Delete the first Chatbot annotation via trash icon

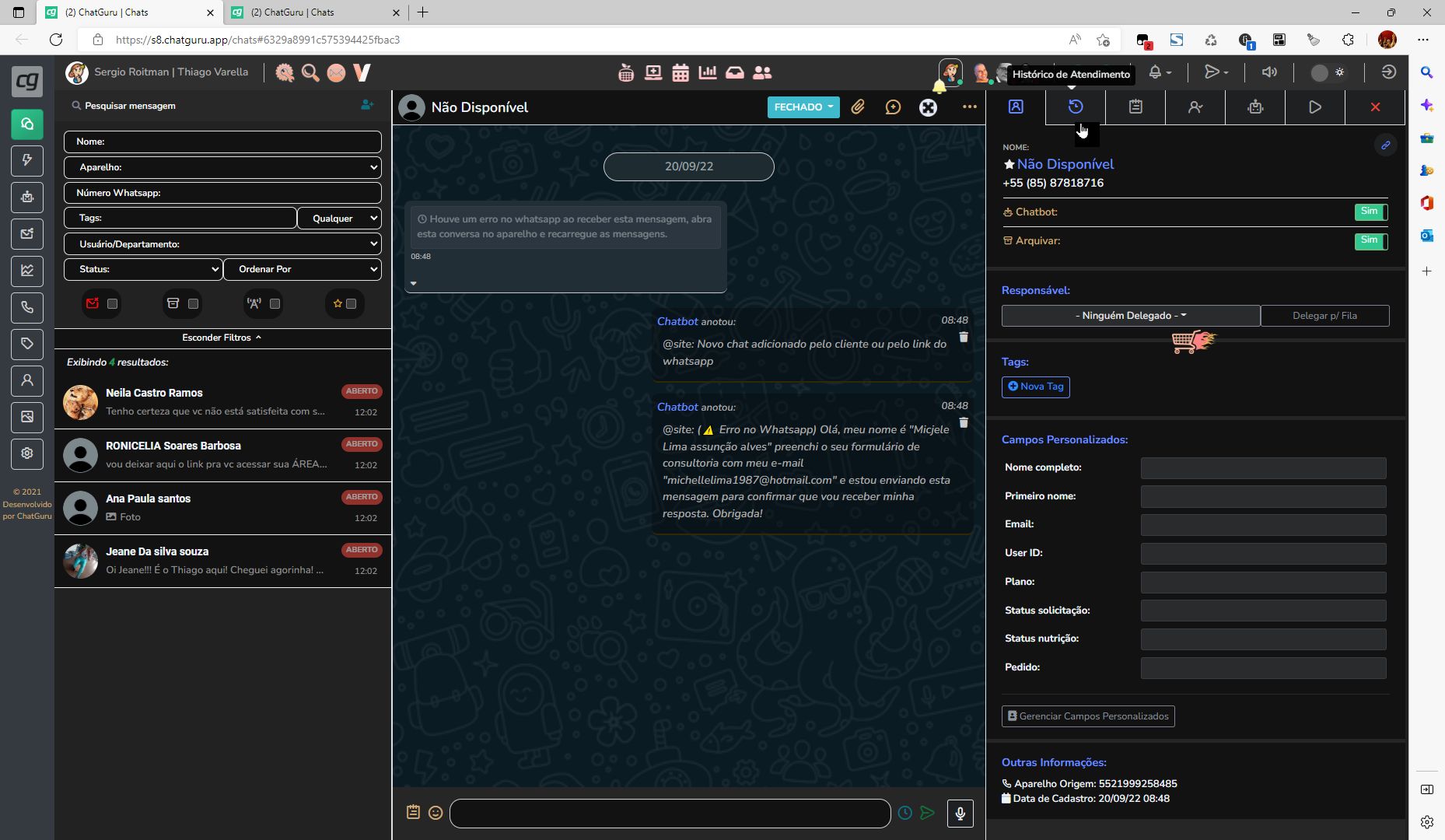point(964,337)
